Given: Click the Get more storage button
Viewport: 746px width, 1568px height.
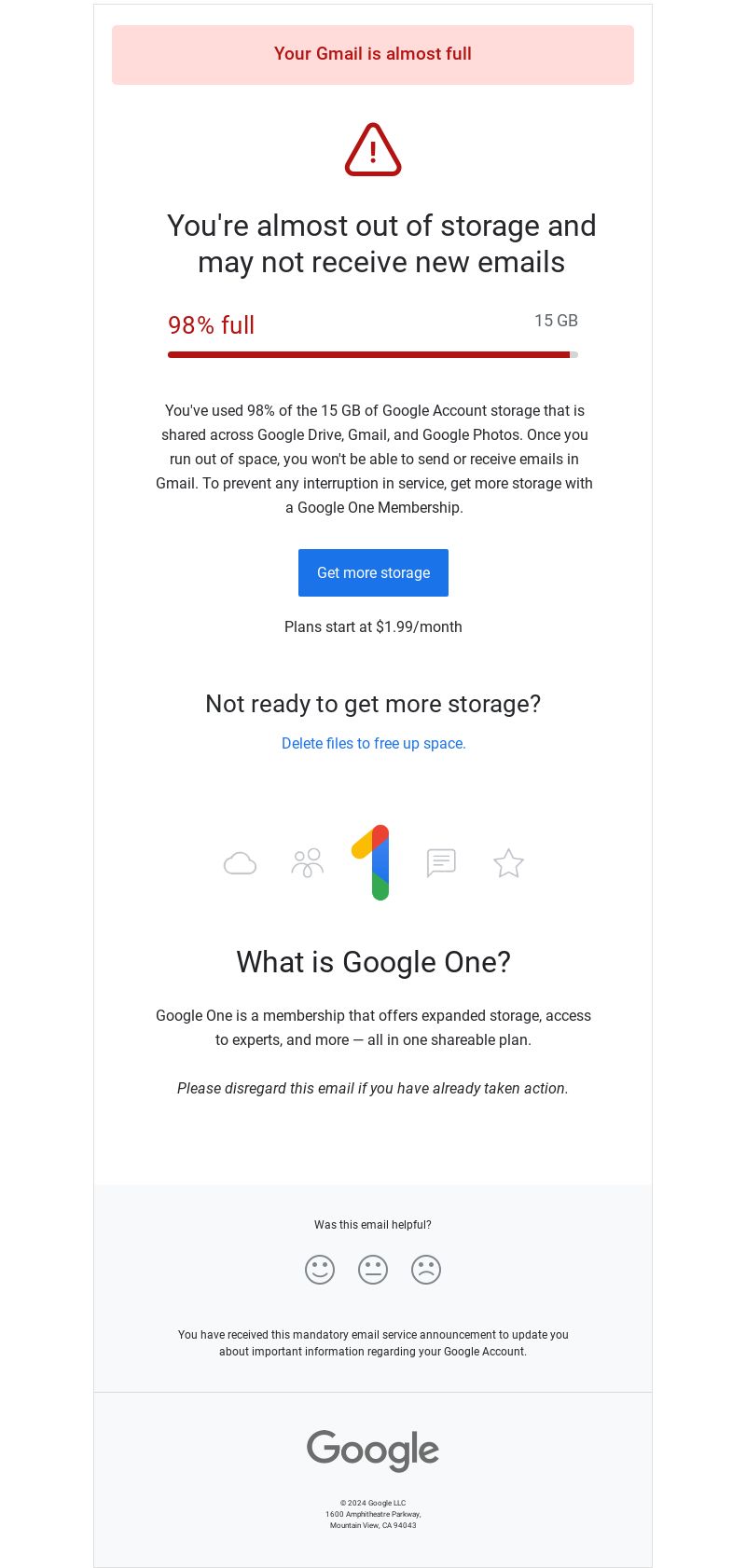Looking at the screenshot, I should click(x=373, y=572).
